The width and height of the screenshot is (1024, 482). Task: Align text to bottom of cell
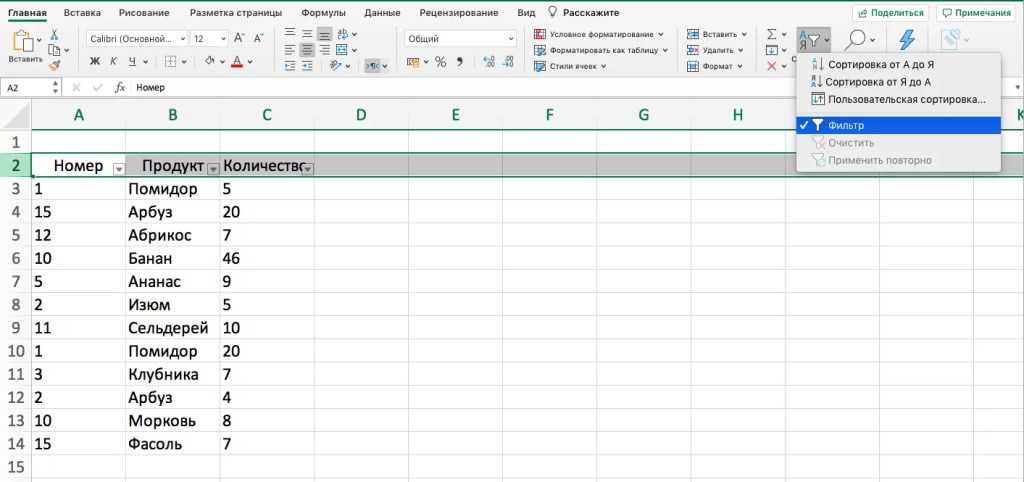click(324, 34)
